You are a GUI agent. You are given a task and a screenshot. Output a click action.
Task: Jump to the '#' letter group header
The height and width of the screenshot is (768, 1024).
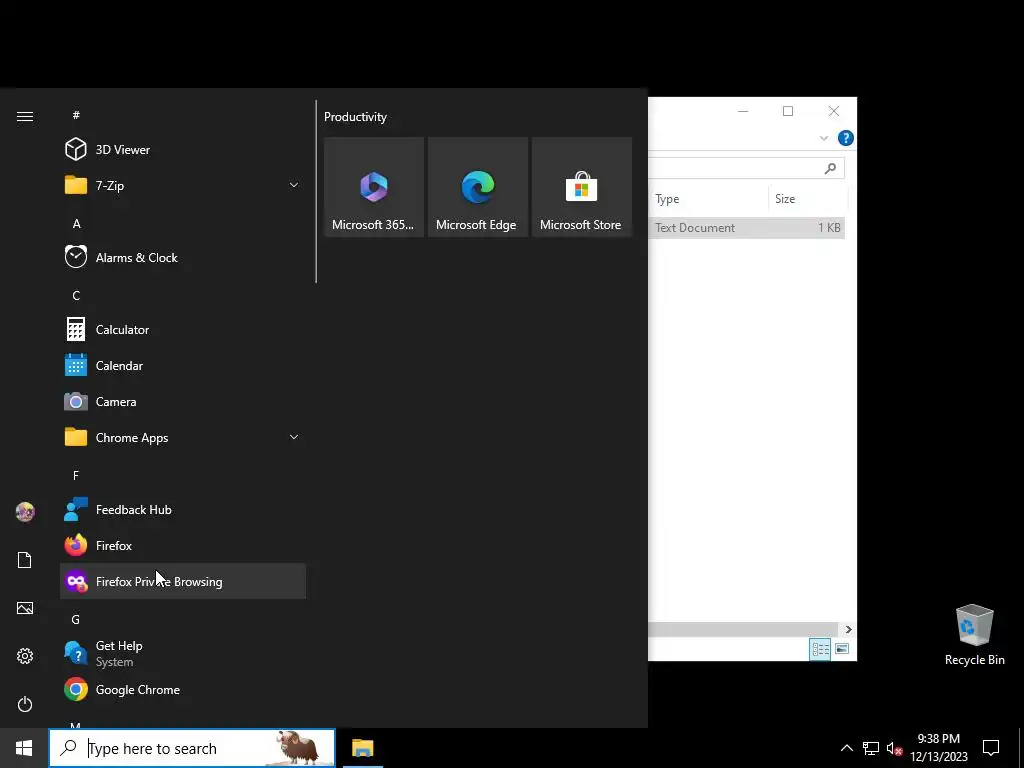point(76,115)
